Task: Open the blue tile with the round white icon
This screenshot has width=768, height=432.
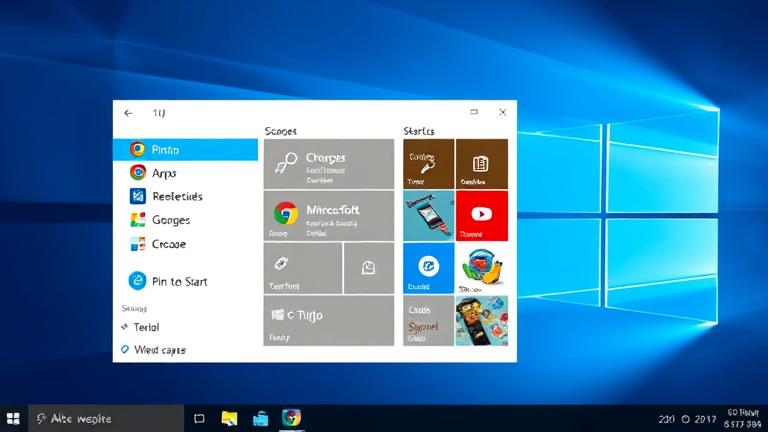Action: point(429,268)
